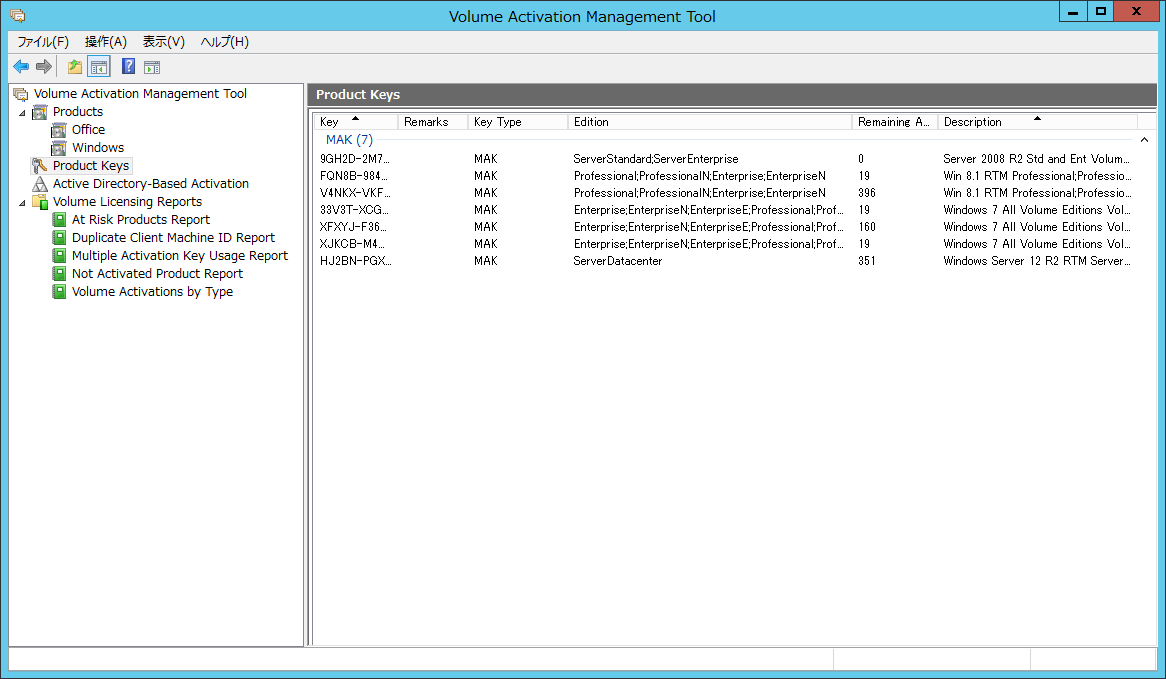Click the ServerDatacenter edition cell
The image size is (1166, 679).
pos(618,262)
